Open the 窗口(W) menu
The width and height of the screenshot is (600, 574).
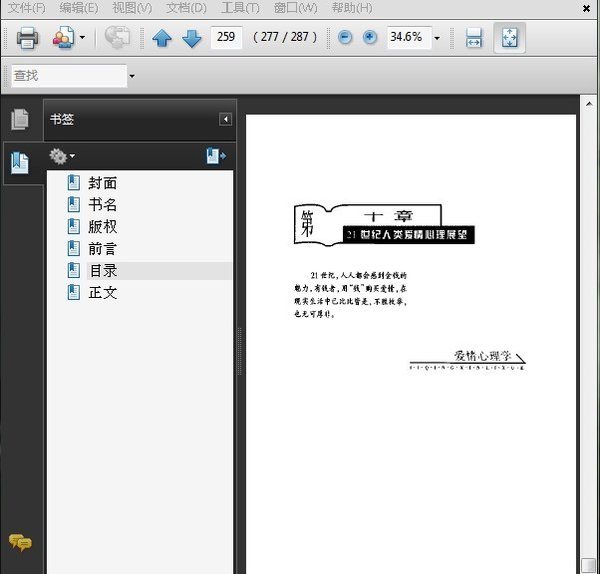coord(295,8)
